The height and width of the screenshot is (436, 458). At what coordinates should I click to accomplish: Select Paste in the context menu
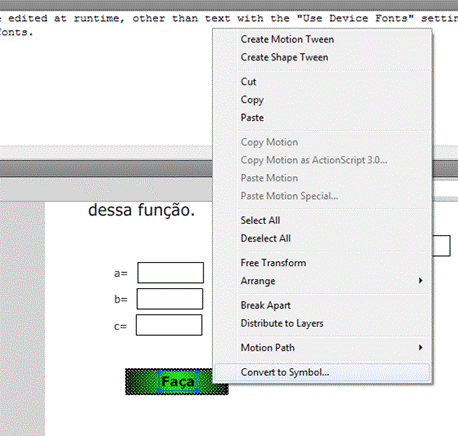coord(322,118)
